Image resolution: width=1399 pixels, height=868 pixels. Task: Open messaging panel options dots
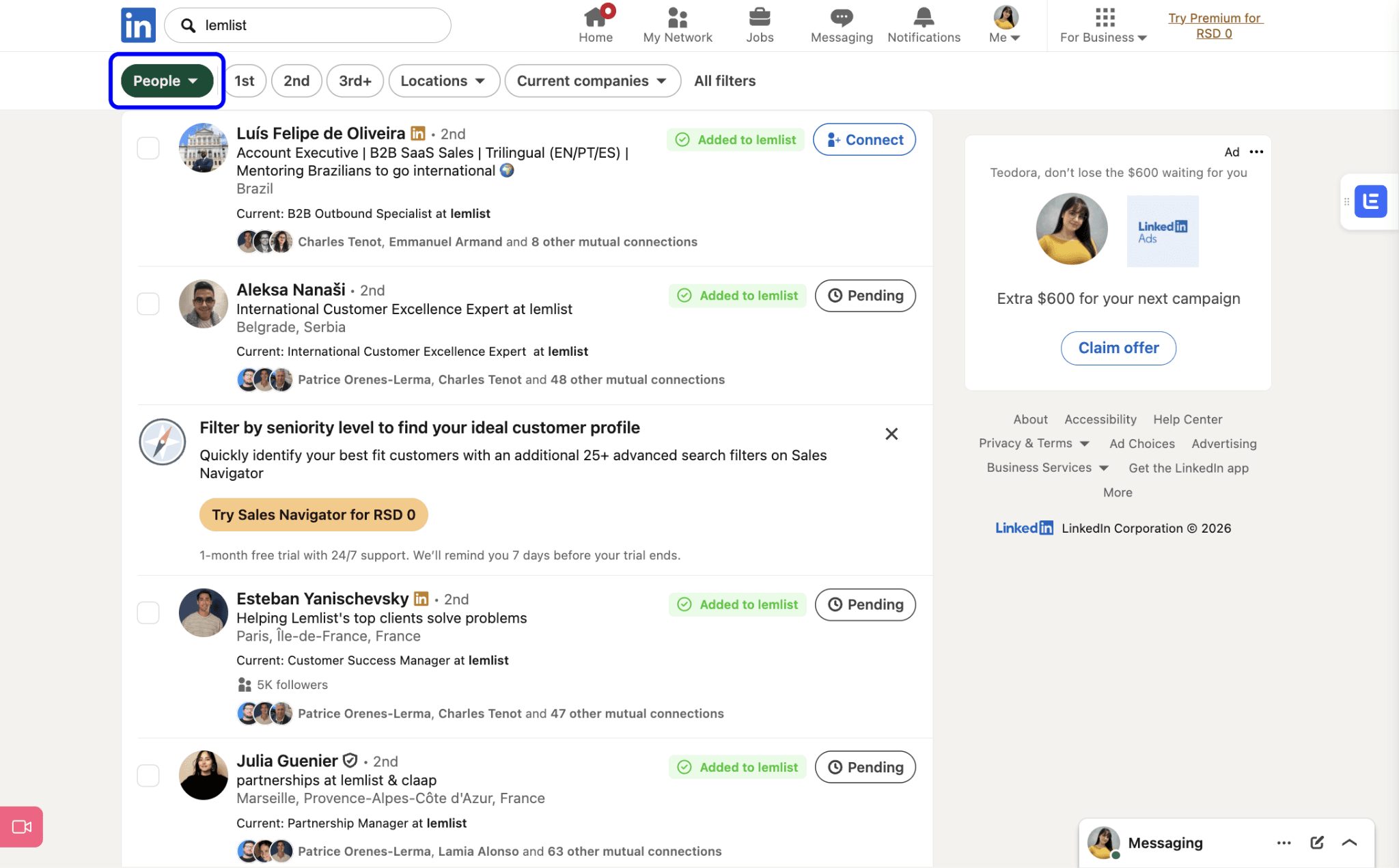click(x=1284, y=843)
